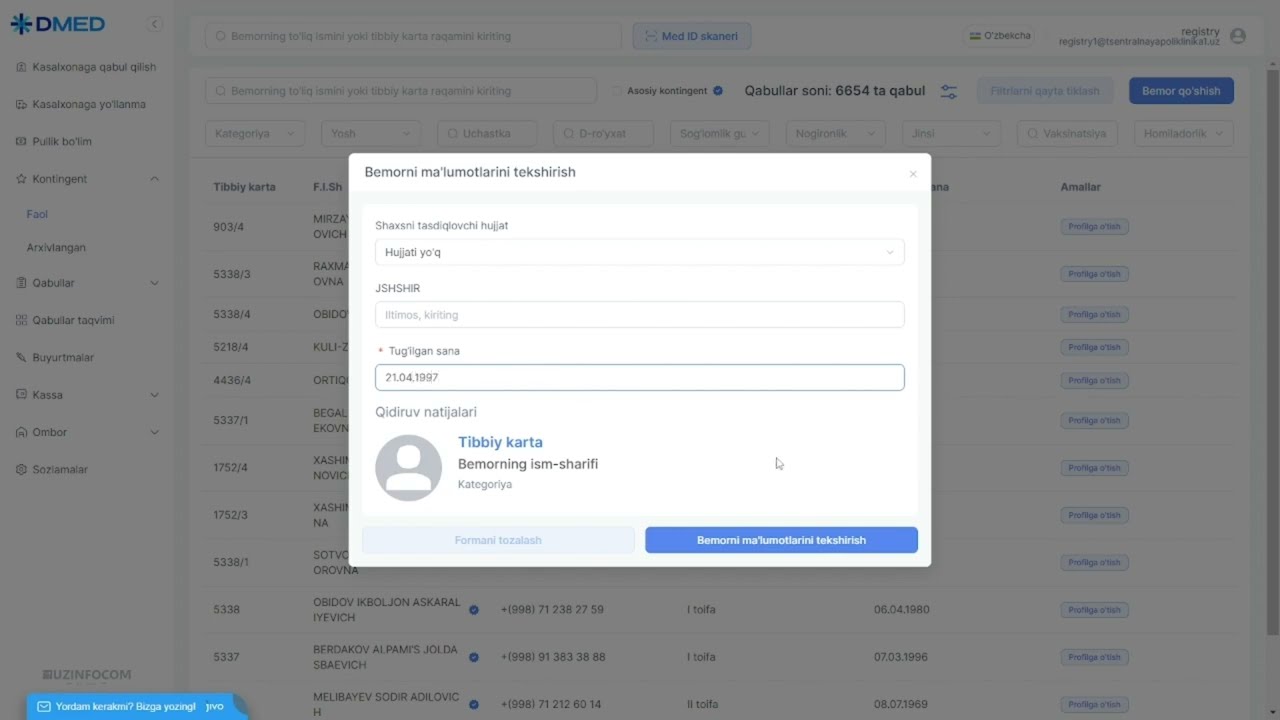Viewport: 1280px width, 720px height.
Task: Click the Kasalxonaga yo'llanma ambulance icon
Action: [22, 104]
